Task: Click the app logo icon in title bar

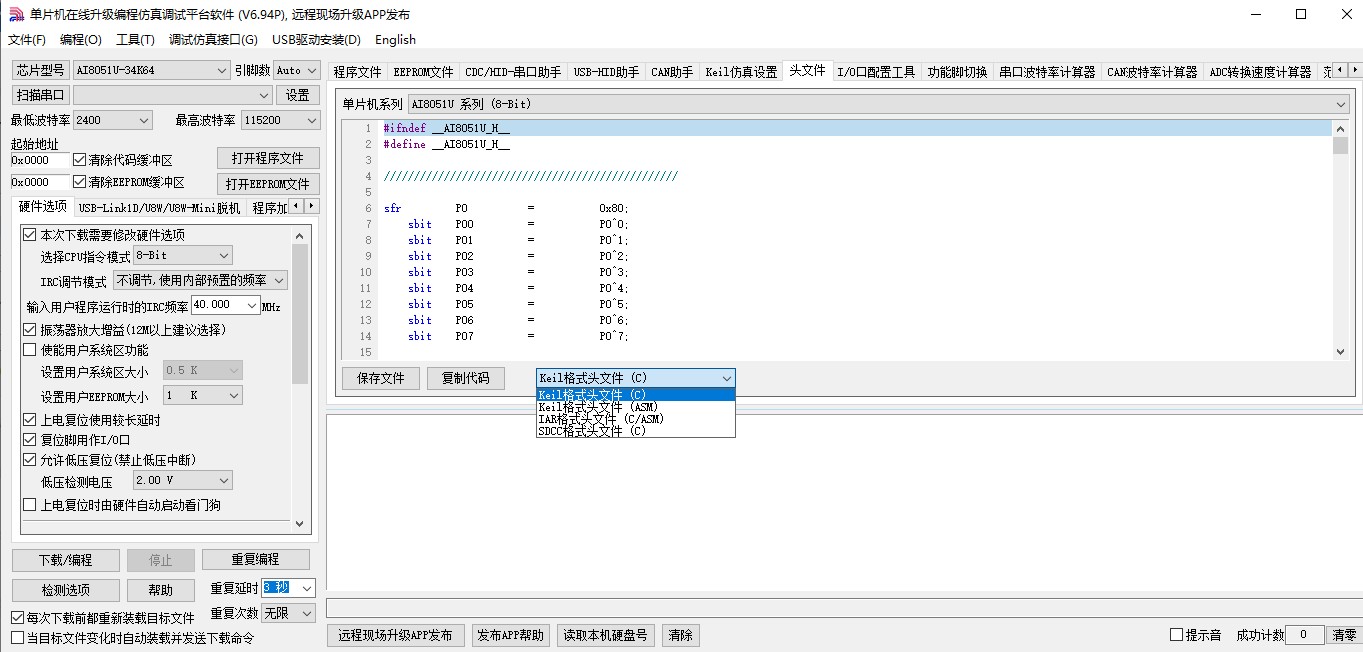Action: coord(15,14)
